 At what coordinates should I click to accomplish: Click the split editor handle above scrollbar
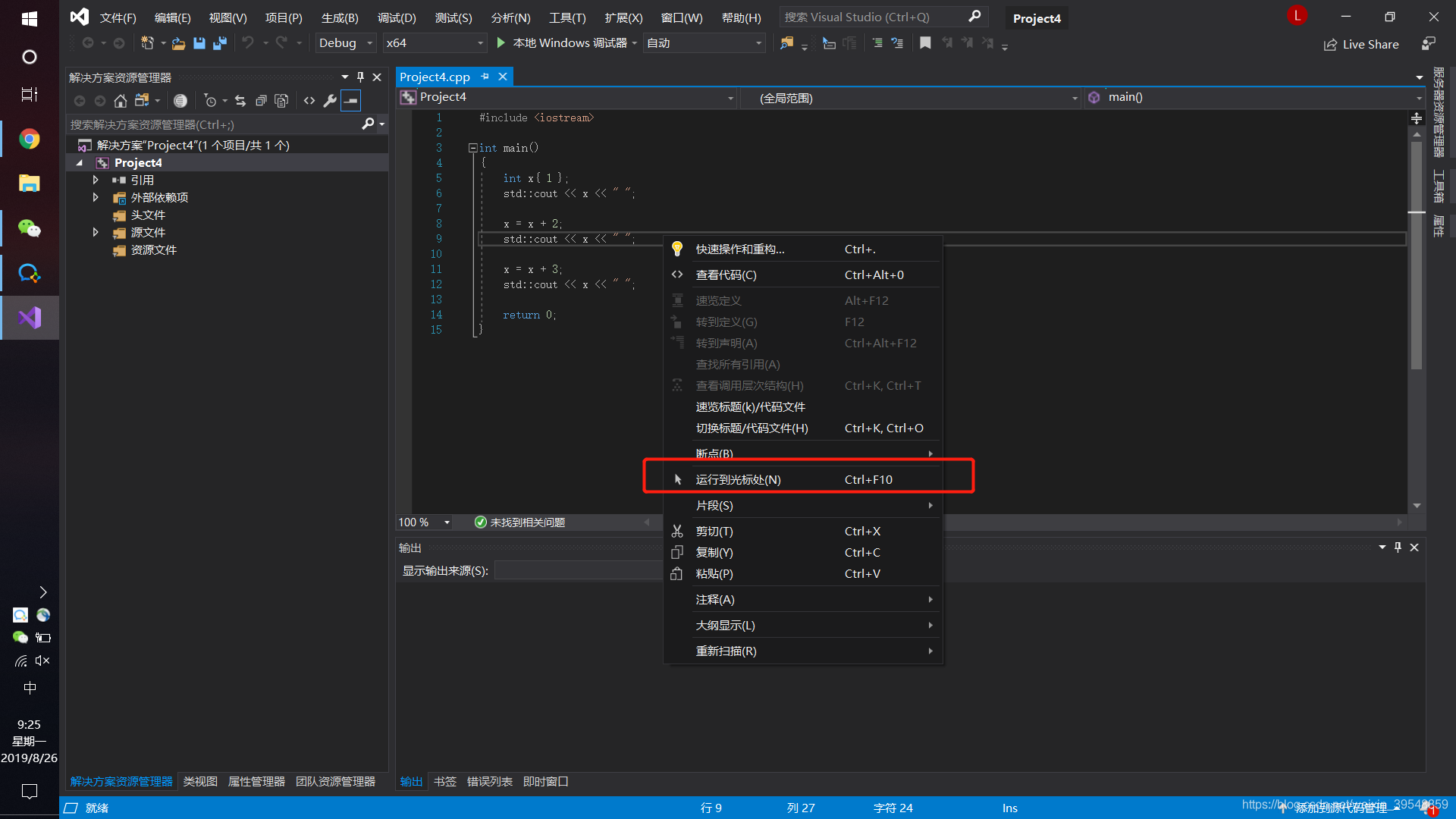1416,118
